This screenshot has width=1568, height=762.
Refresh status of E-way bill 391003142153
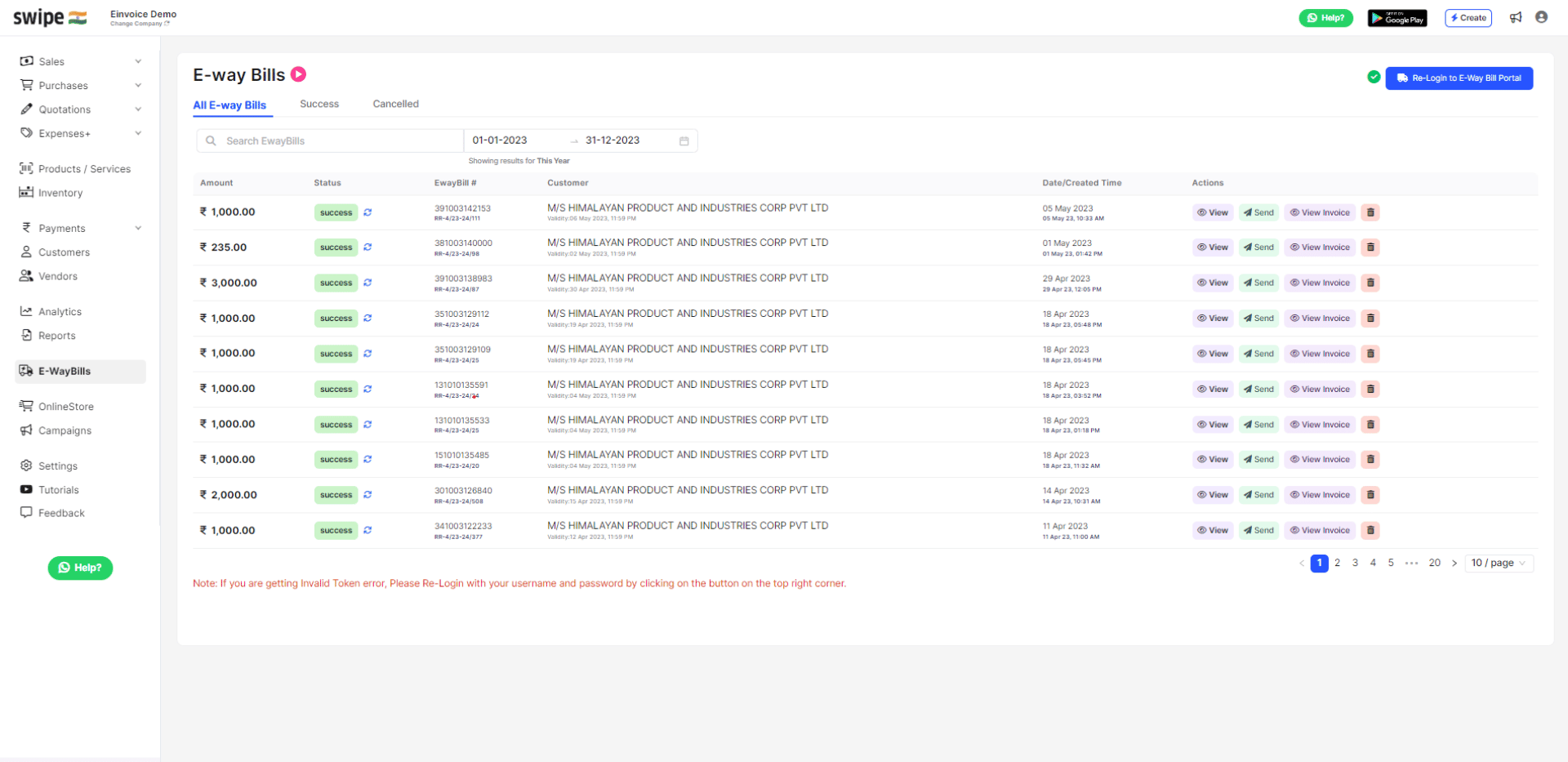[367, 212]
